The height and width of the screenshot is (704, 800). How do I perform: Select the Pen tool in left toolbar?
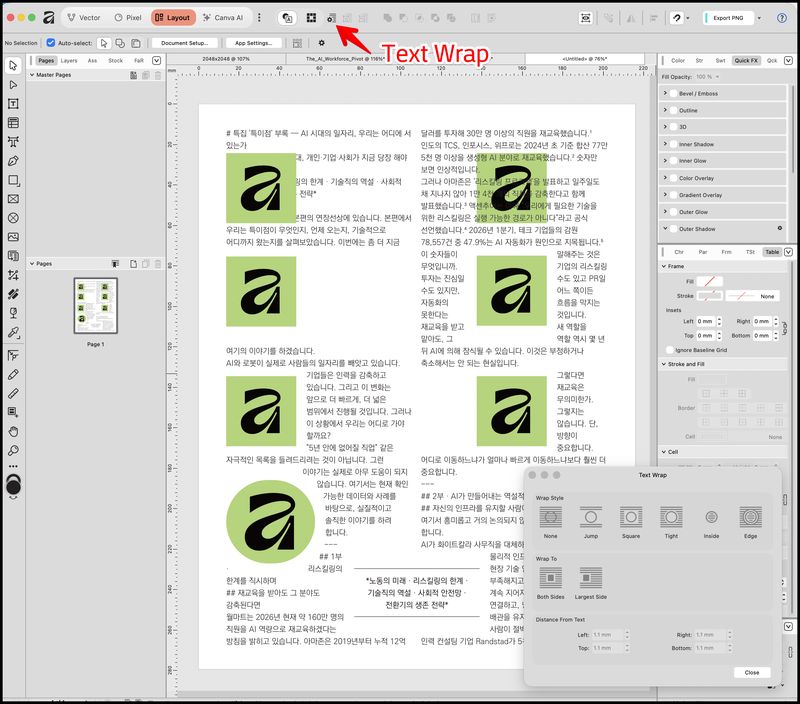pos(13,161)
